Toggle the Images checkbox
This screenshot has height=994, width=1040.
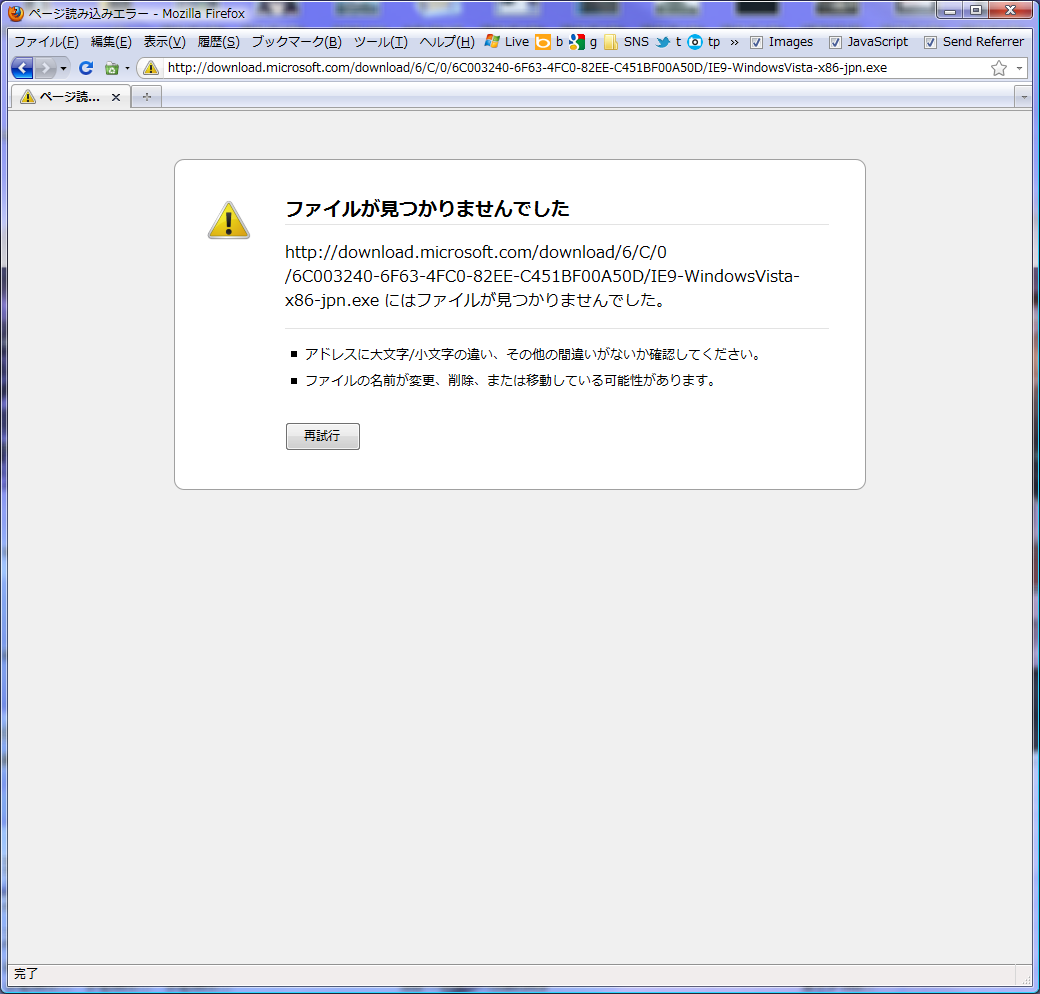[x=756, y=42]
